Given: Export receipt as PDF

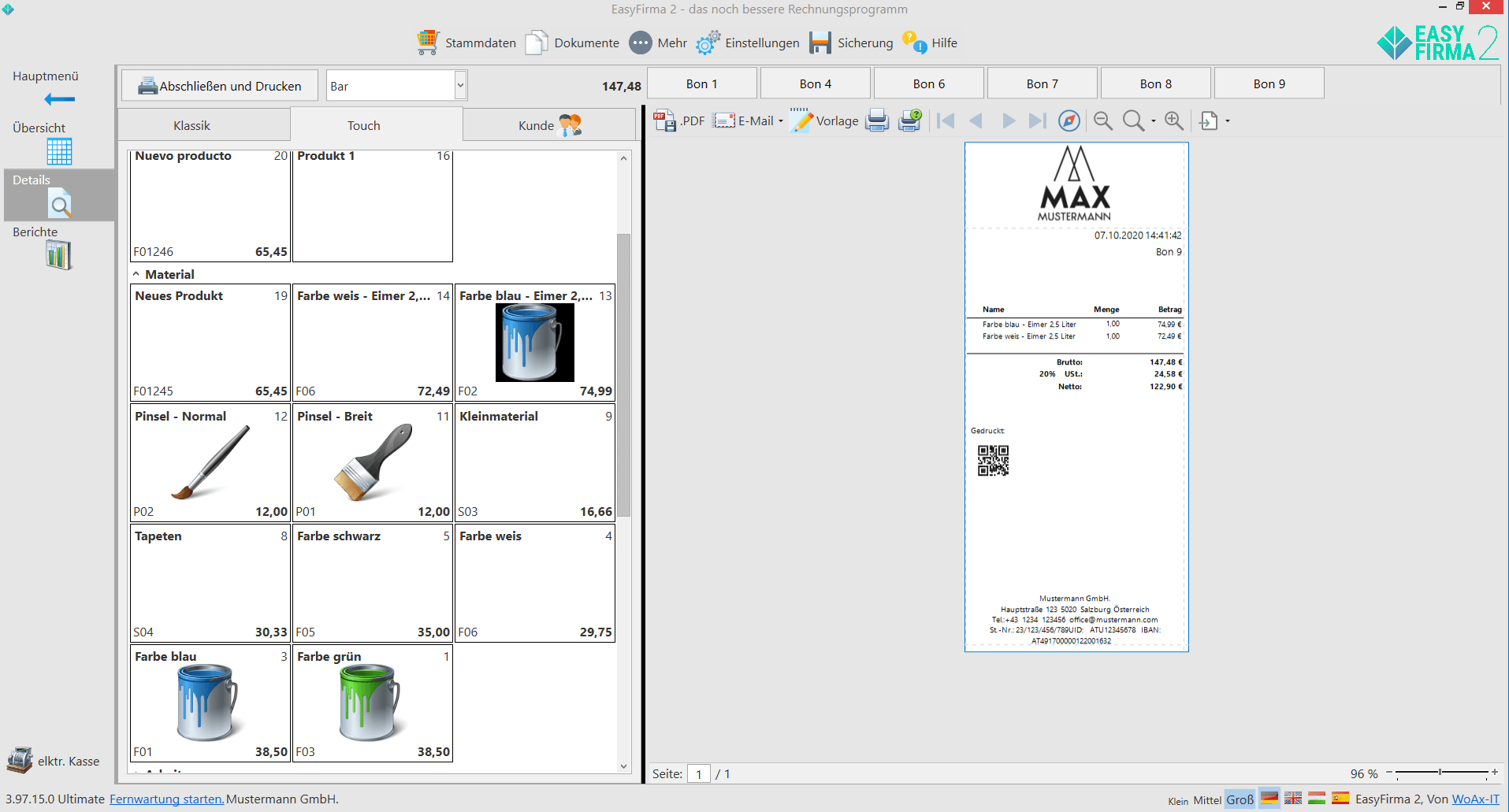Looking at the screenshot, I should point(679,121).
